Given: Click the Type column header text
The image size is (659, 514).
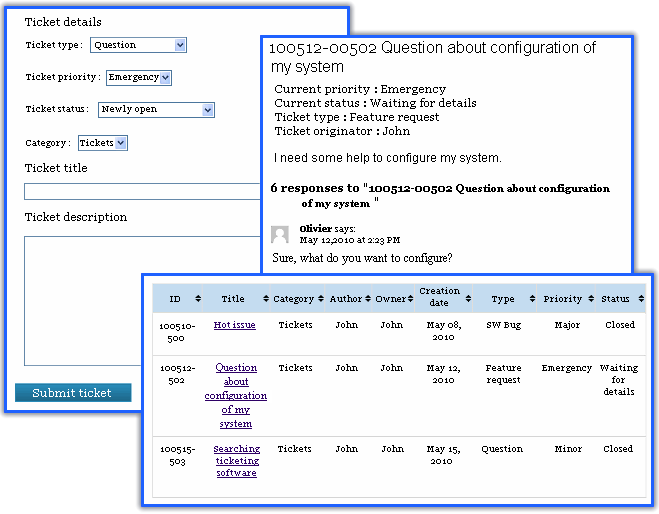Looking at the screenshot, I should click(x=503, y=299).
